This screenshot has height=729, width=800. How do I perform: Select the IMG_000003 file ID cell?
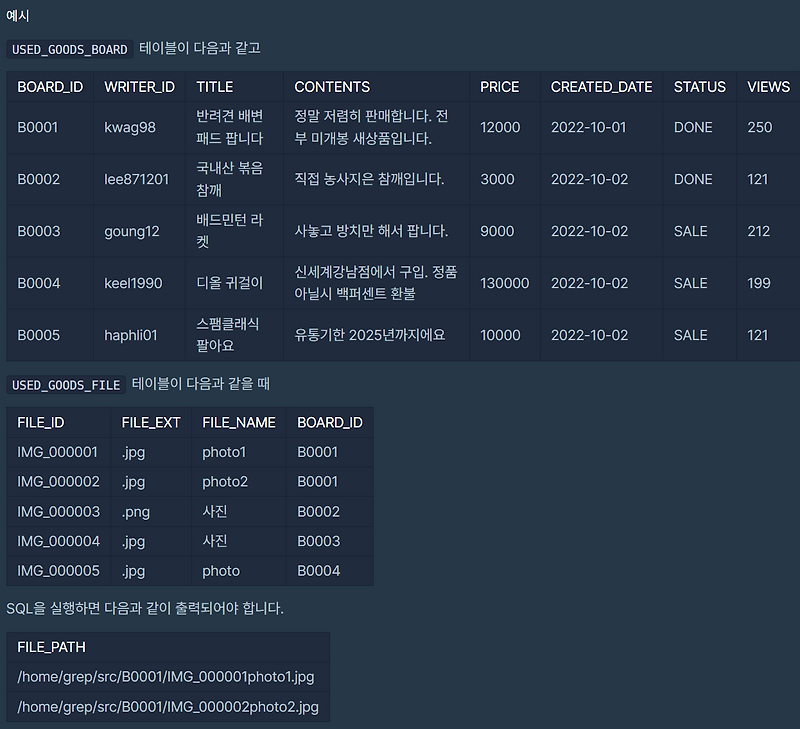(x=59, y=512)
